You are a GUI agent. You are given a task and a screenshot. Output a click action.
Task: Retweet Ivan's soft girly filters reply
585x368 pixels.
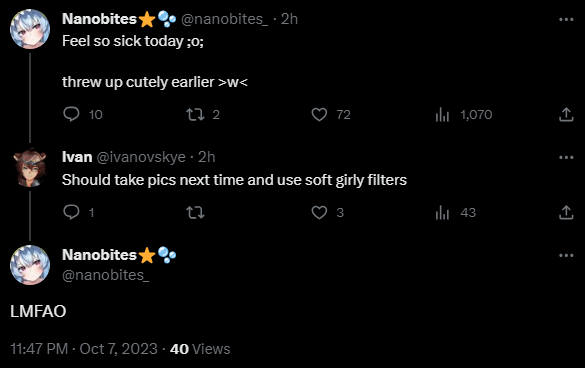[x=195, y=212]
